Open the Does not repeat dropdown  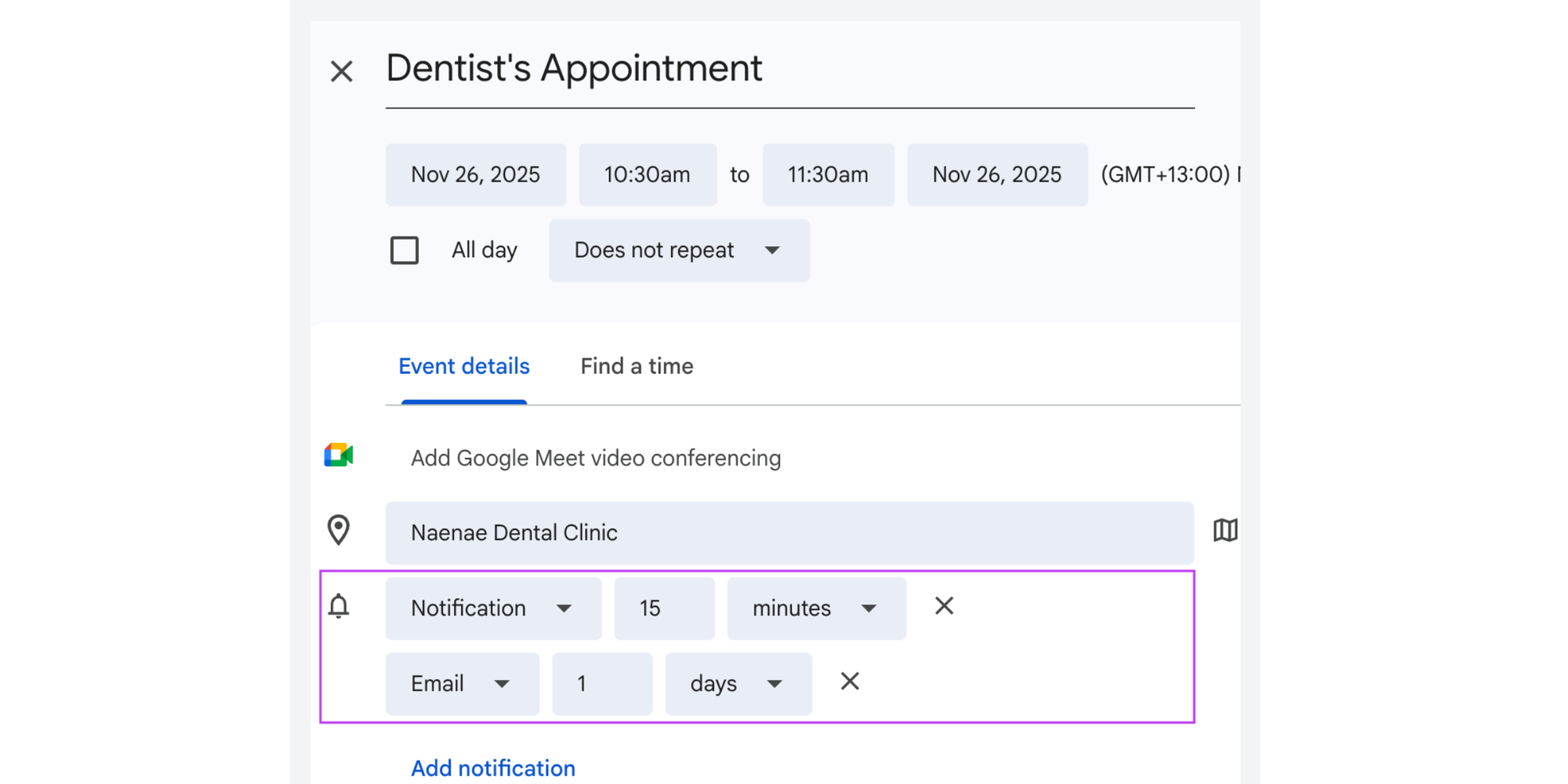pyautogui.click(x=679, y=250)
